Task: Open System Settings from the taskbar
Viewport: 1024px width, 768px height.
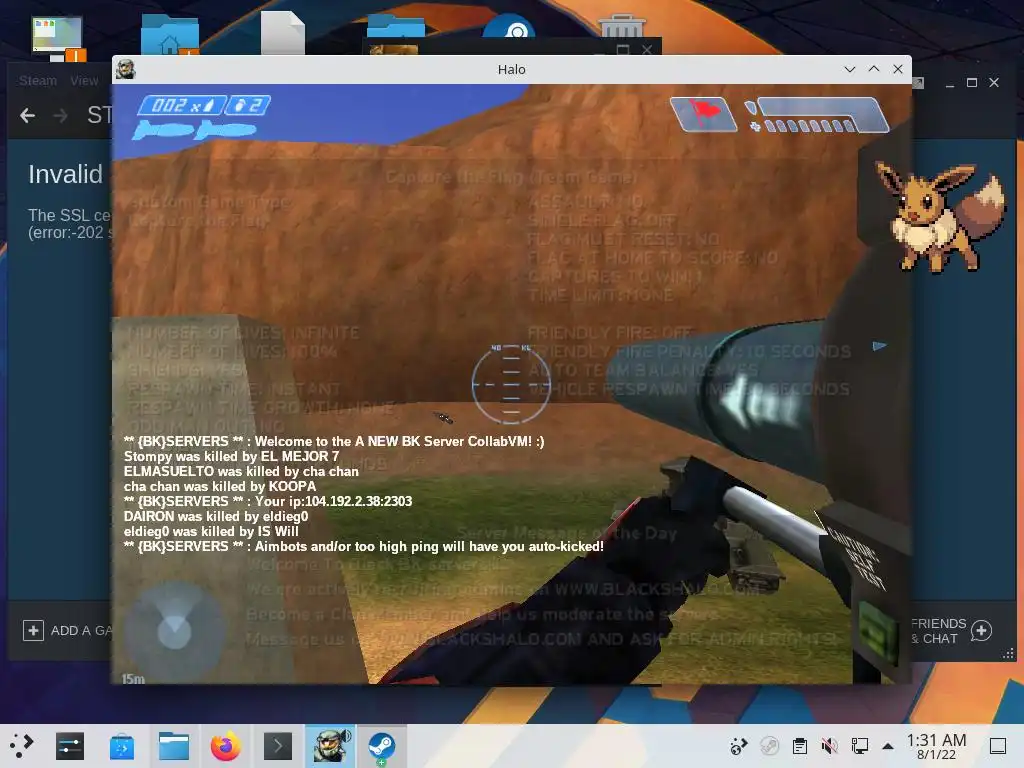Action: 70,746
